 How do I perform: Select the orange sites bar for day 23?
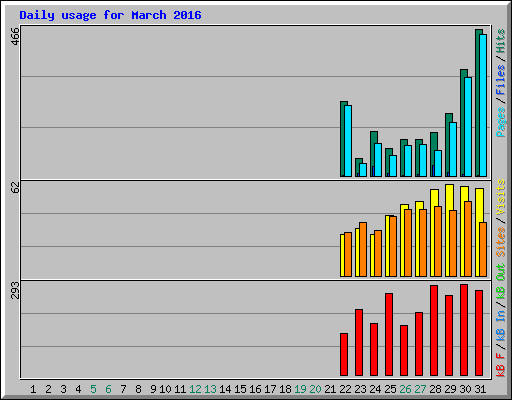(x=363, y=249)
